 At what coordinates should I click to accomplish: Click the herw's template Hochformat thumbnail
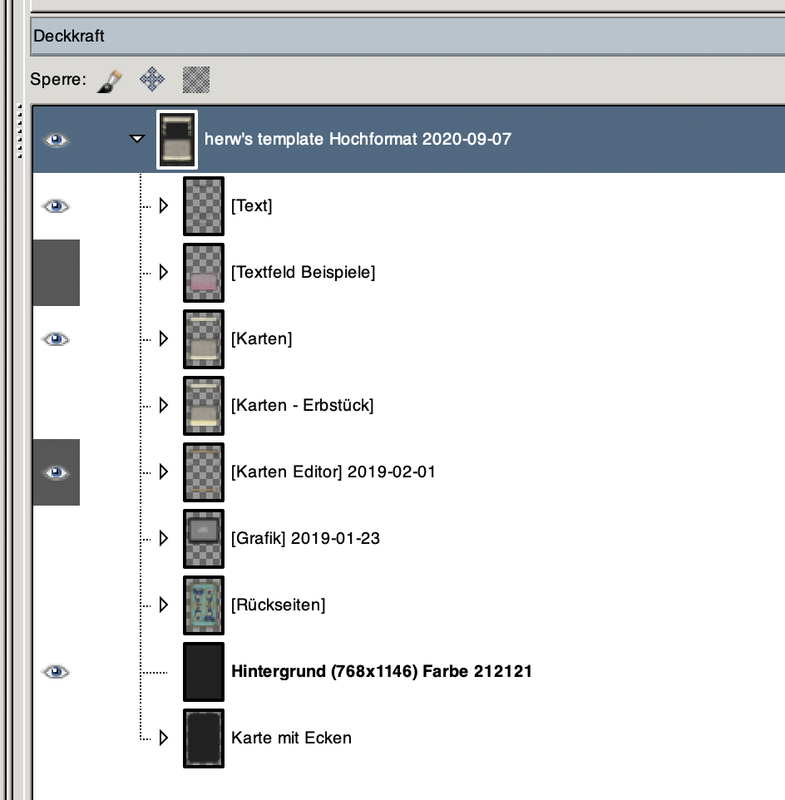pyautogui.click(x=177, y=140)
